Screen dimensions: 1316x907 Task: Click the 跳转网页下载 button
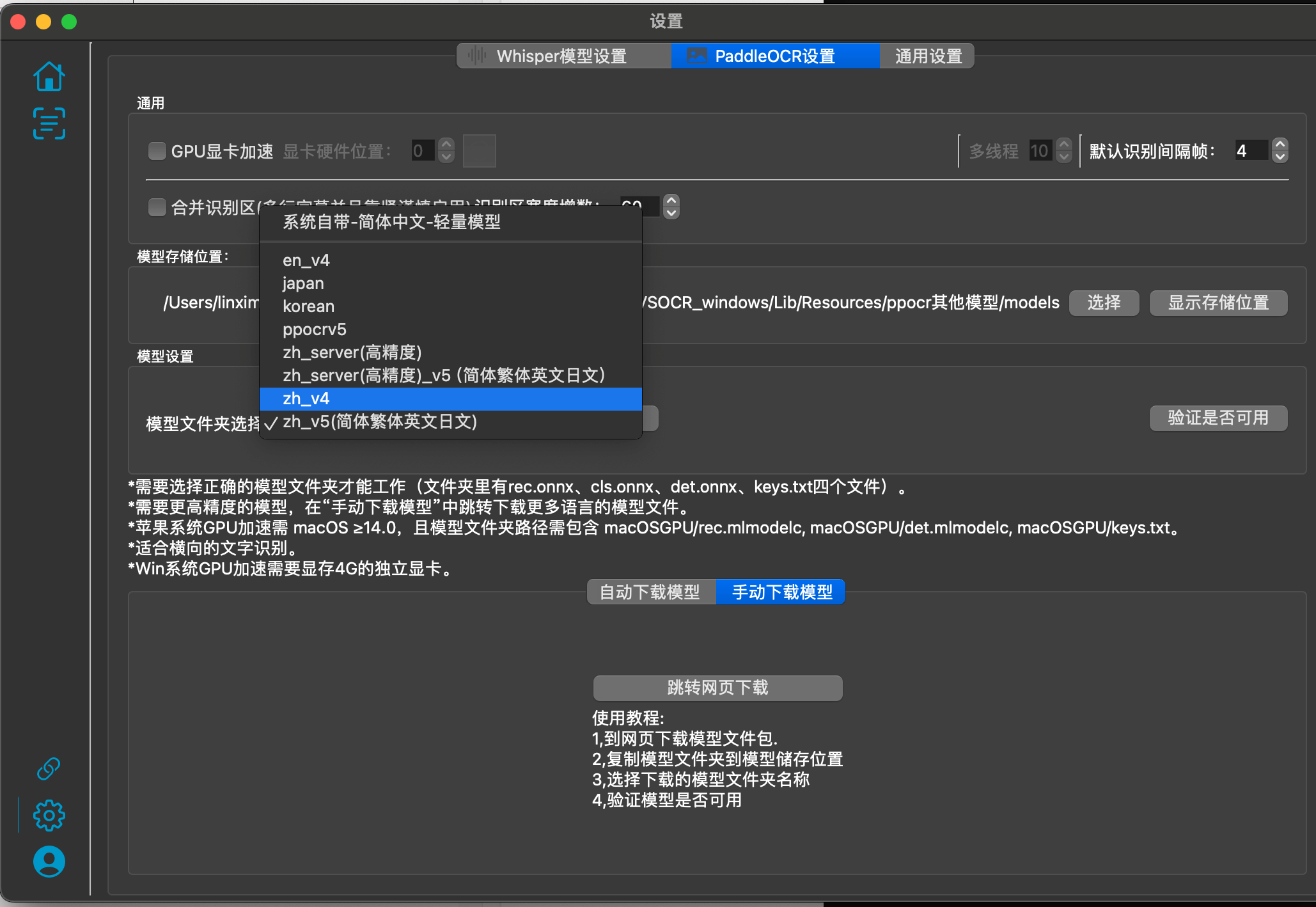coord(717,688)
